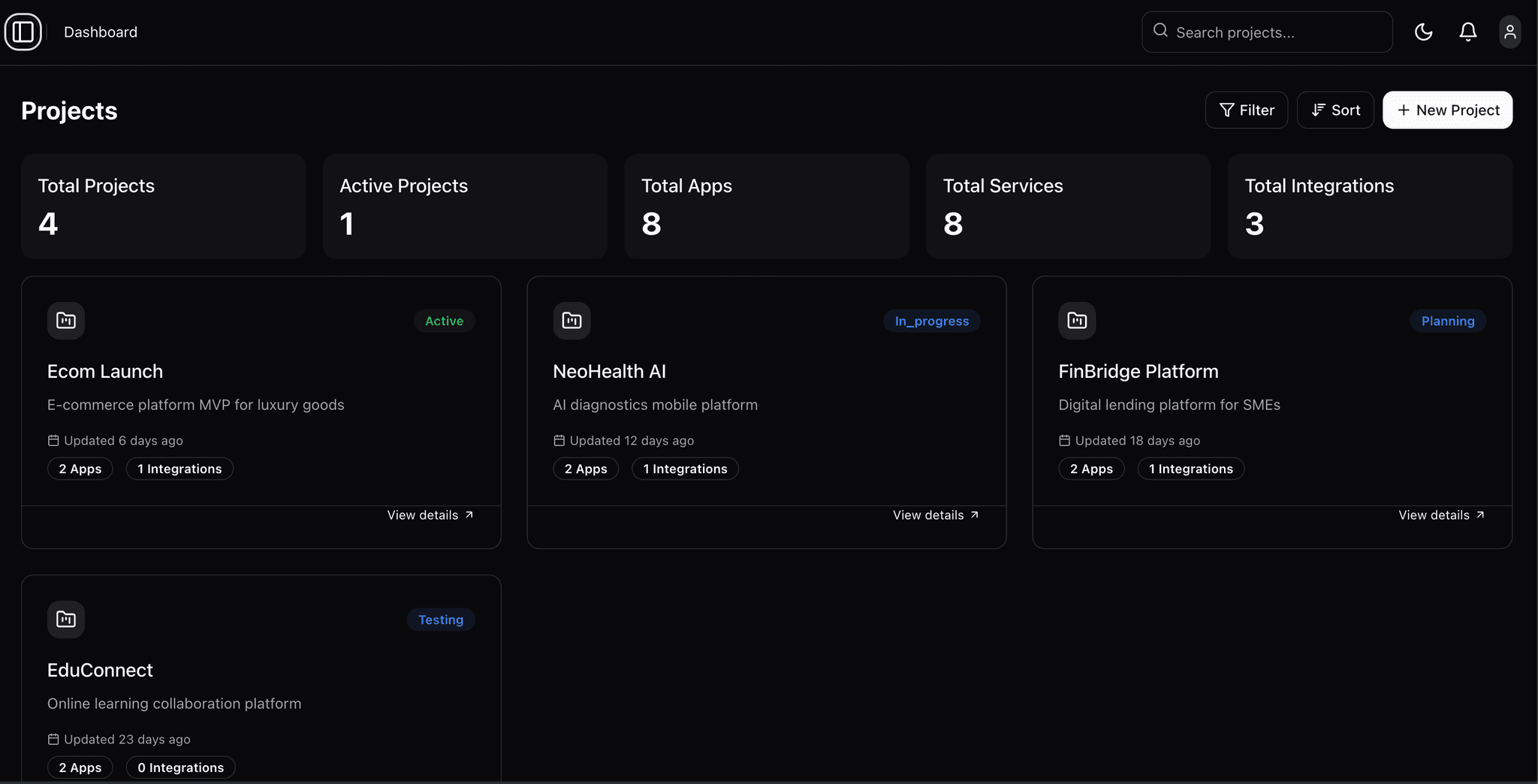Select the Dashboard menu item
The image size is (1538, 784).
[x=101, y=32]
